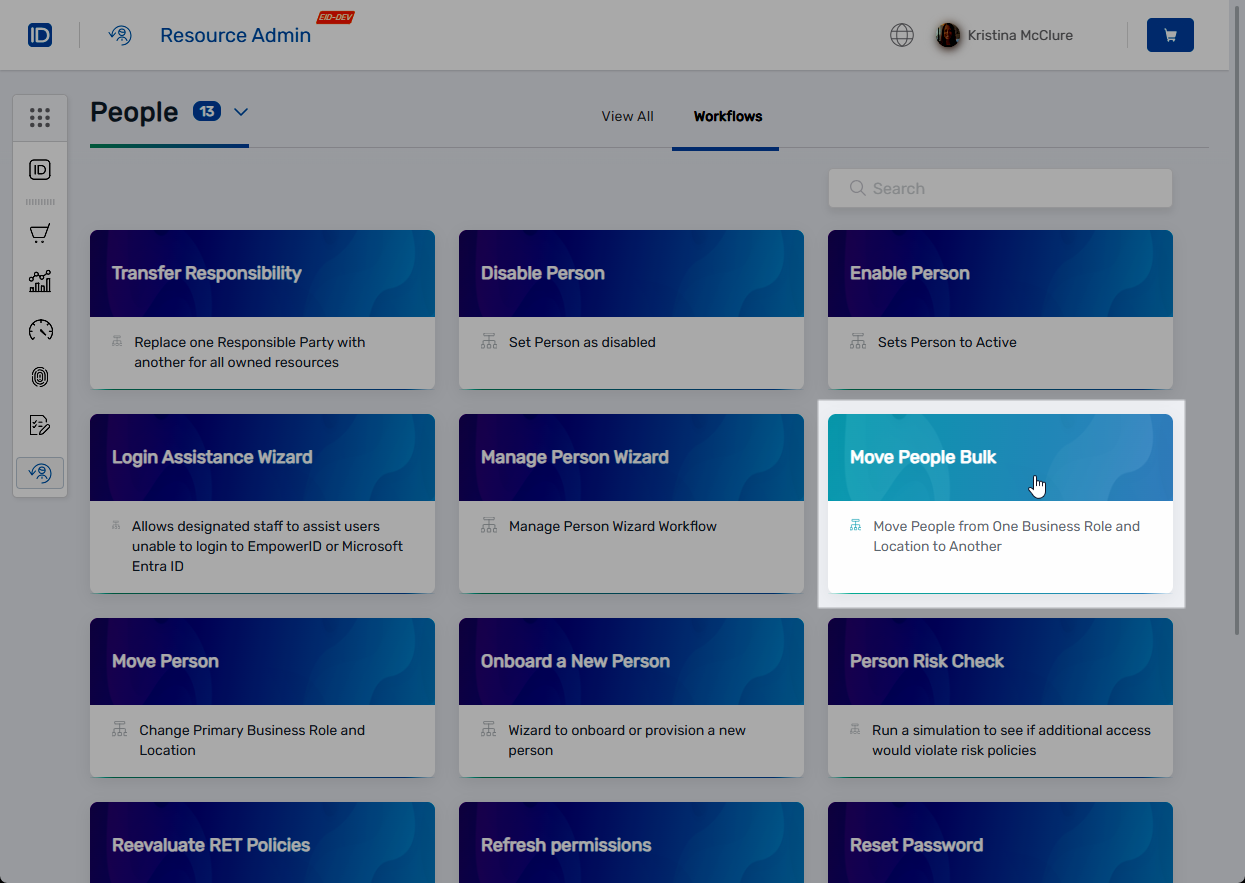Open the analytics chart icon in sidebar
This screenshot has width=1245, height=883.
tap(40, 282)
